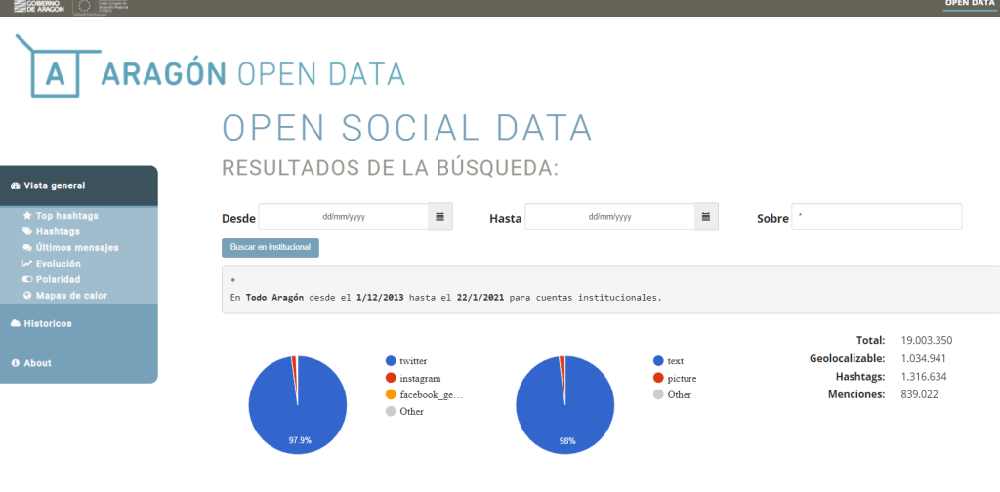Click the cloud icon beside Historicos
1000x492 pixels.
(16, 324)
